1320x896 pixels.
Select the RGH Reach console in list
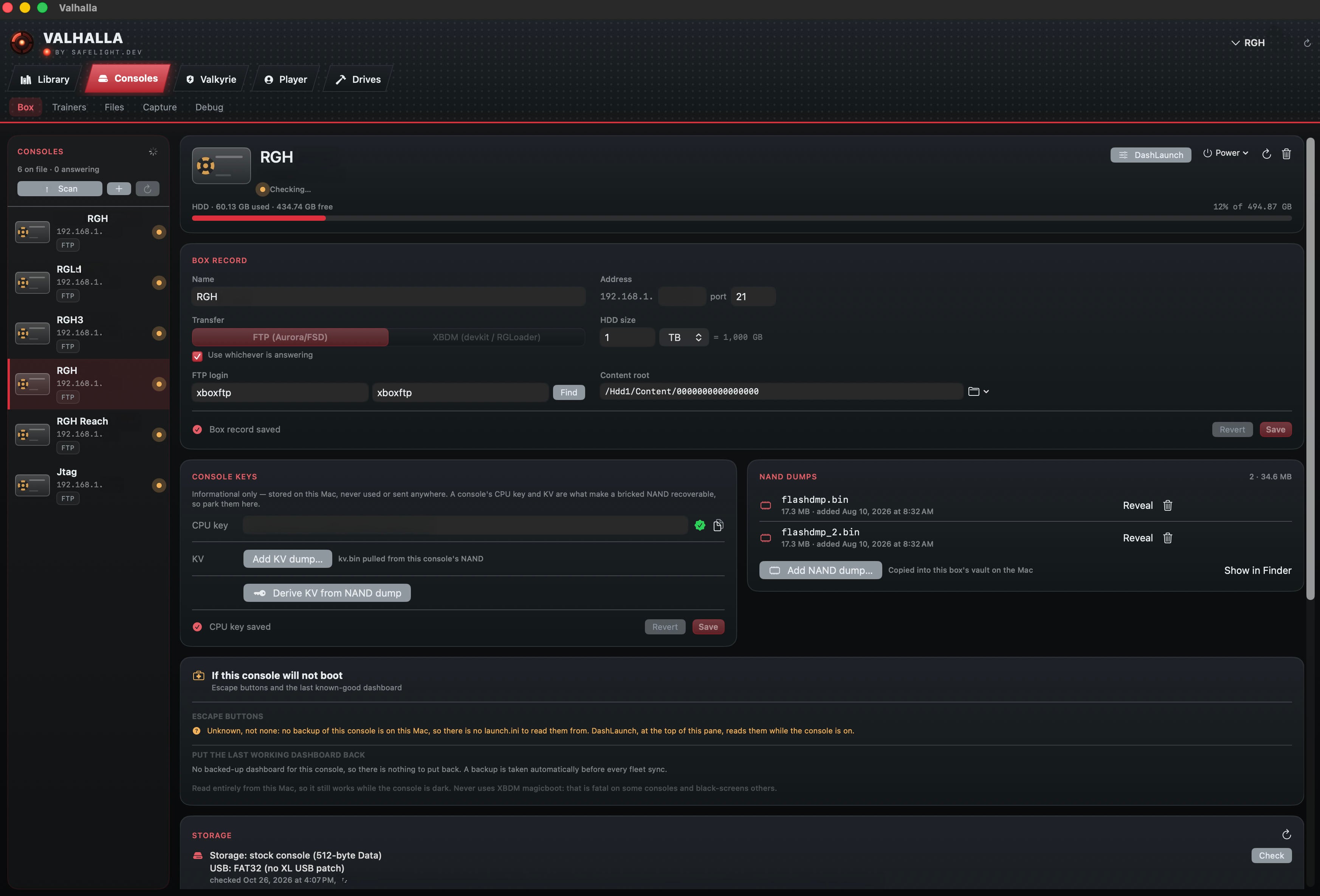click(x=88, y=435)
